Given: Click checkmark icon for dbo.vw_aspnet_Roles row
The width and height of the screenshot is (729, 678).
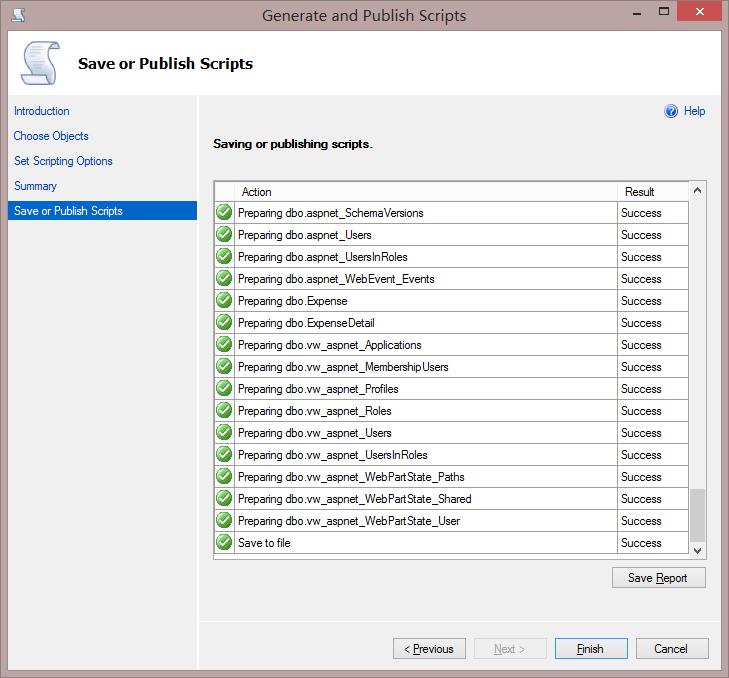Looking at the screenshot, I should pyautogui.click(x=224, y=411).
